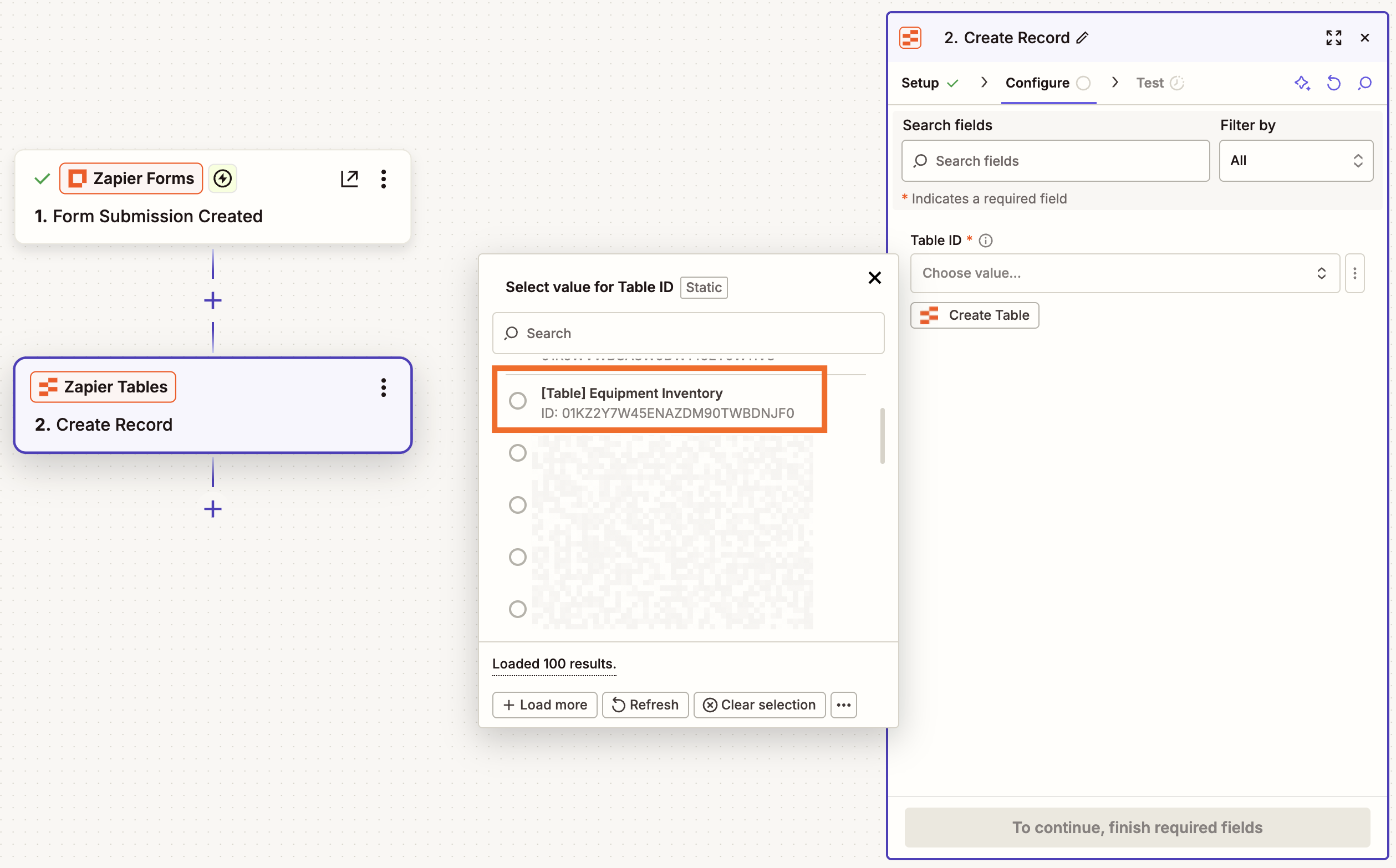
Task: Switch to the Configure tab
Action: (x=1048, y=83)
